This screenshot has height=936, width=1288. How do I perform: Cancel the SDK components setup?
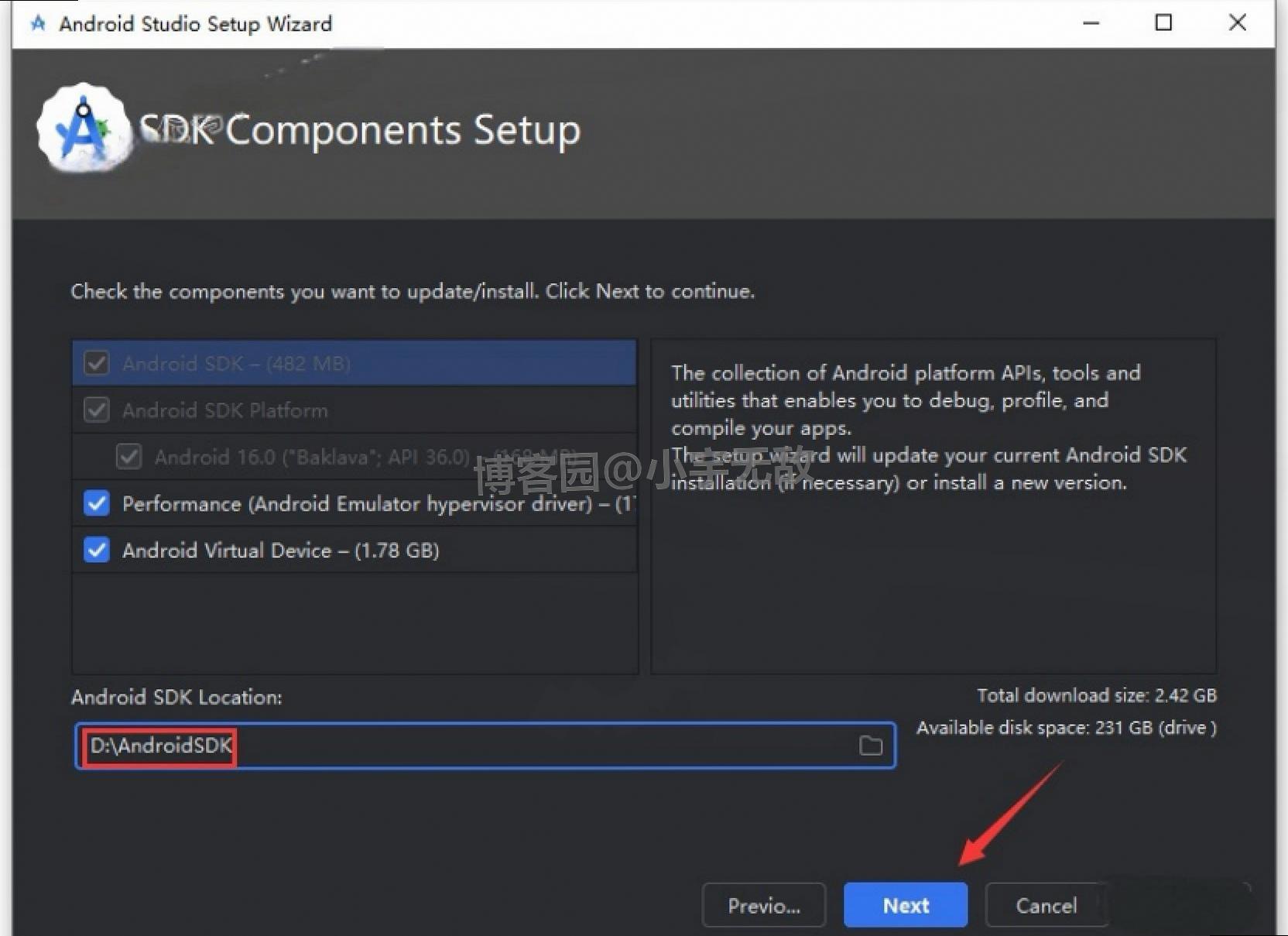[x=1046, y=904]
